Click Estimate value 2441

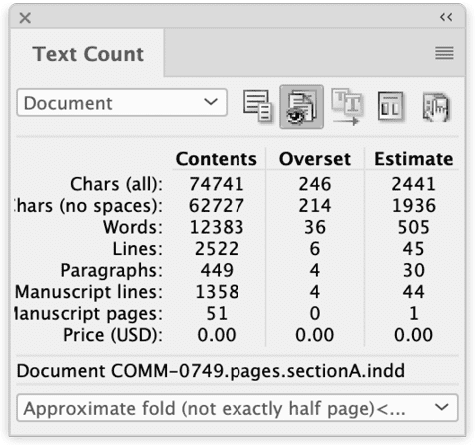pyautogui.click(x=414, y=184)
